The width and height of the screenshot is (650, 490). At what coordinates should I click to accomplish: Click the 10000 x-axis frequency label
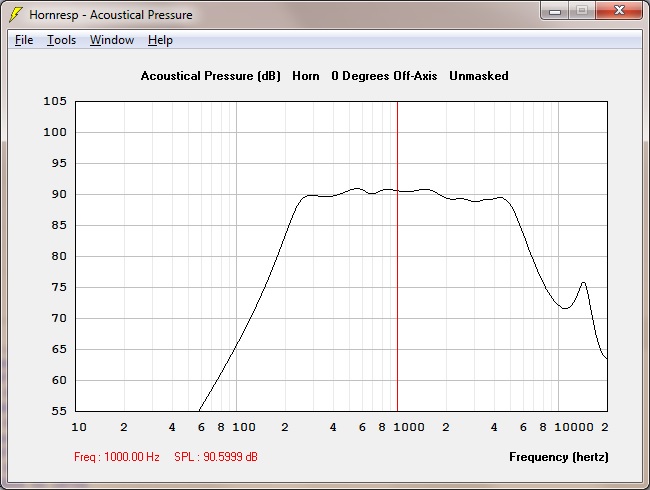coord(574,427)
